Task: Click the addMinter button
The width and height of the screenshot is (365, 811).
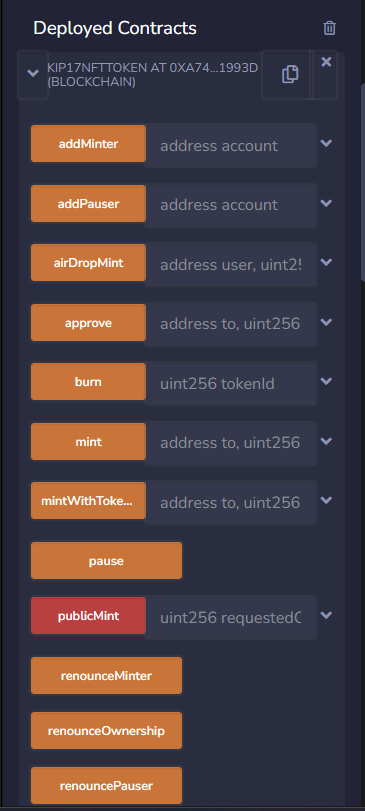Action: pos(88,144)
